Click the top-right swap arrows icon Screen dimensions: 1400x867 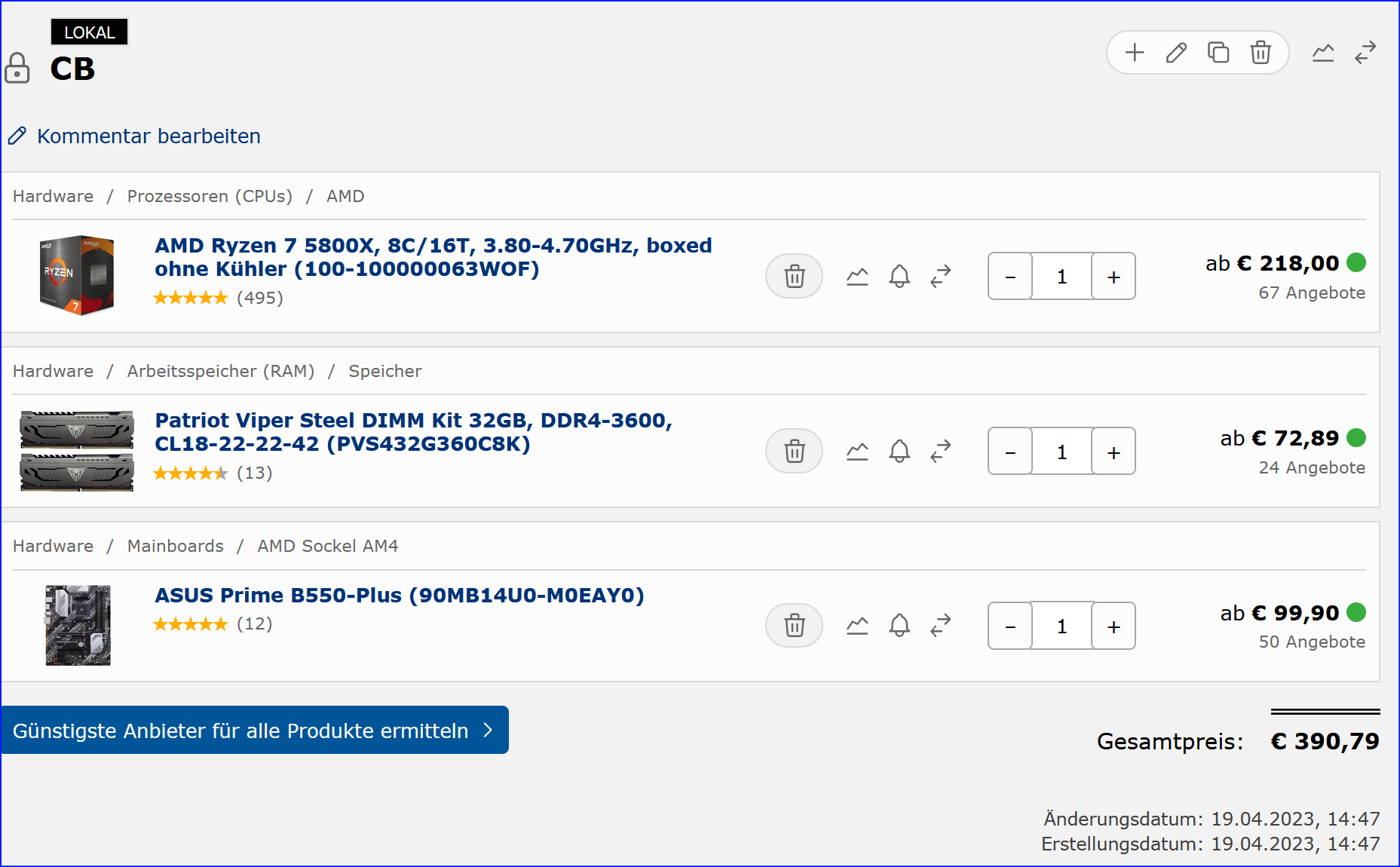tap(1365, 52)
